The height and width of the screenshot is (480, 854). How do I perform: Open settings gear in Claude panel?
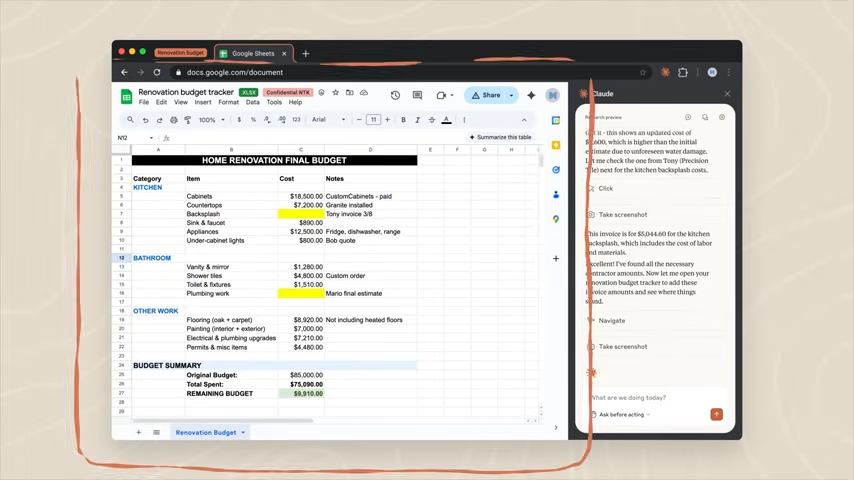point(722,117)
